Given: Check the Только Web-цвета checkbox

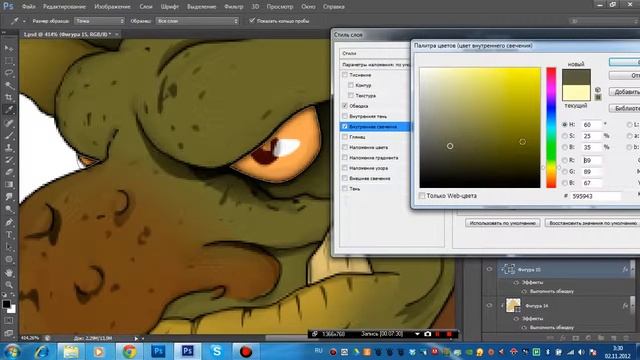Looking at the screenshot, I should 422,196.
